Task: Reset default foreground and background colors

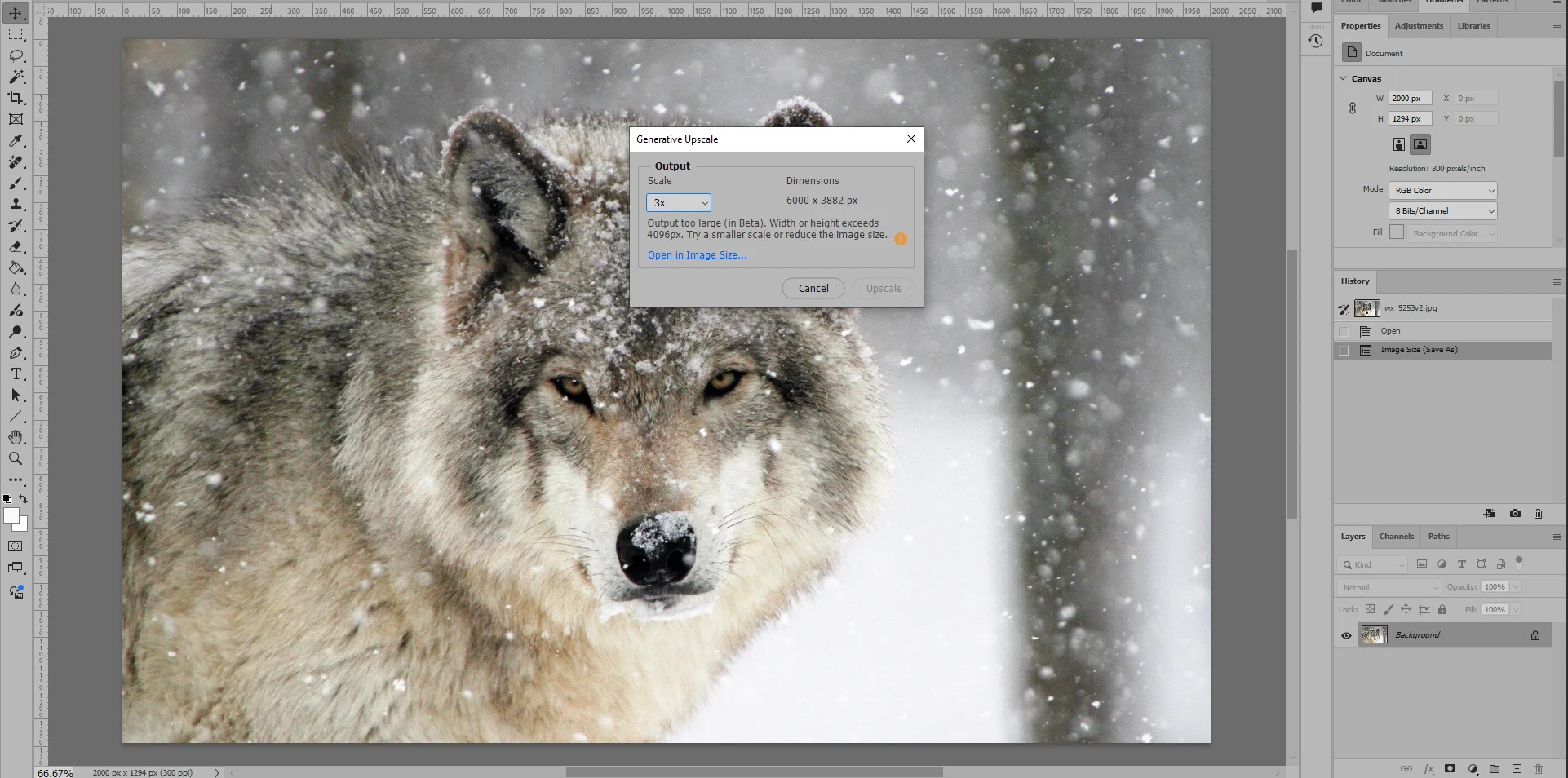Action: (7, 499)
